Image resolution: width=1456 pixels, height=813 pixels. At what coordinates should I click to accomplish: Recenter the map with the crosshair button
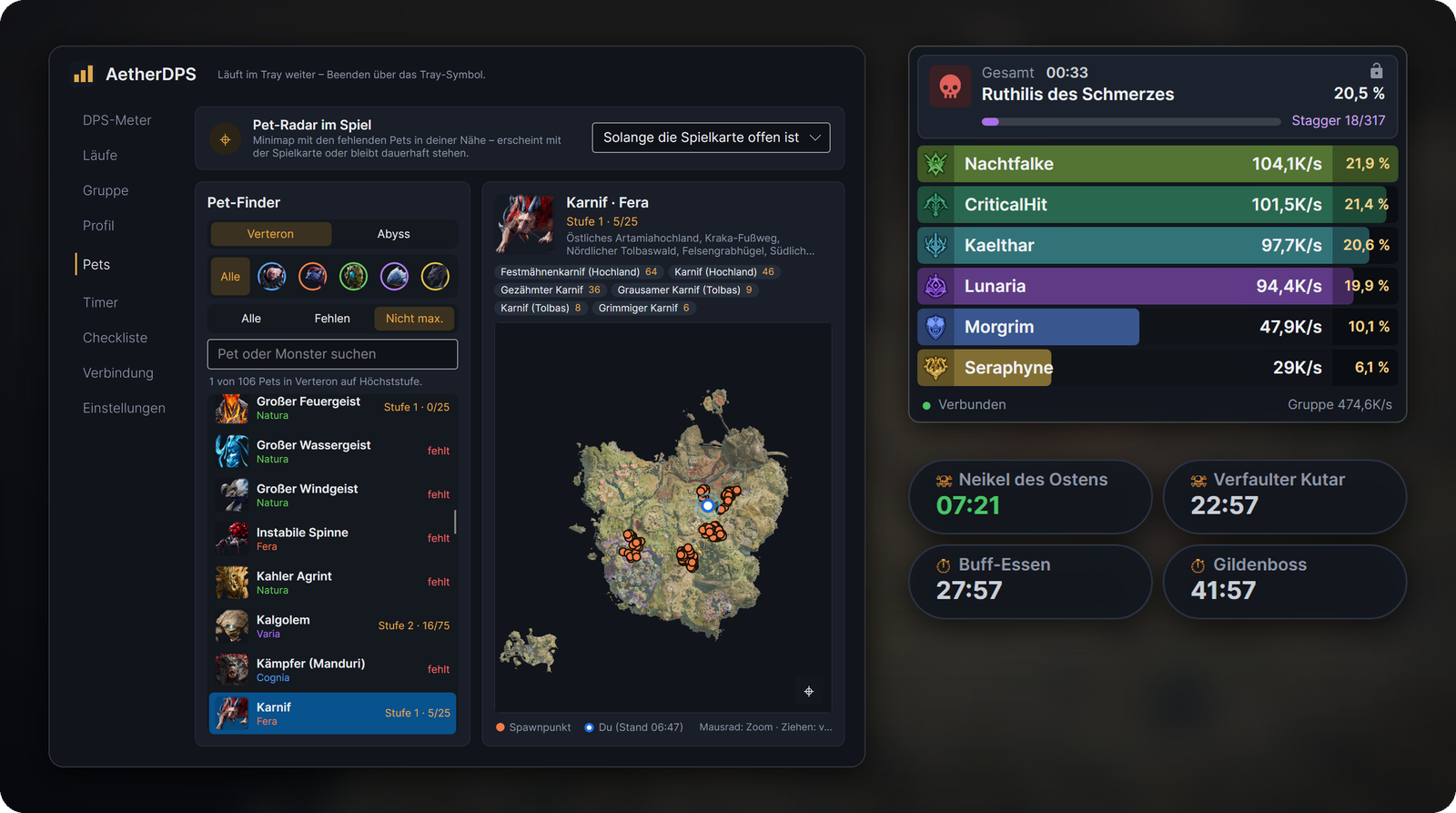pos(809,692)
